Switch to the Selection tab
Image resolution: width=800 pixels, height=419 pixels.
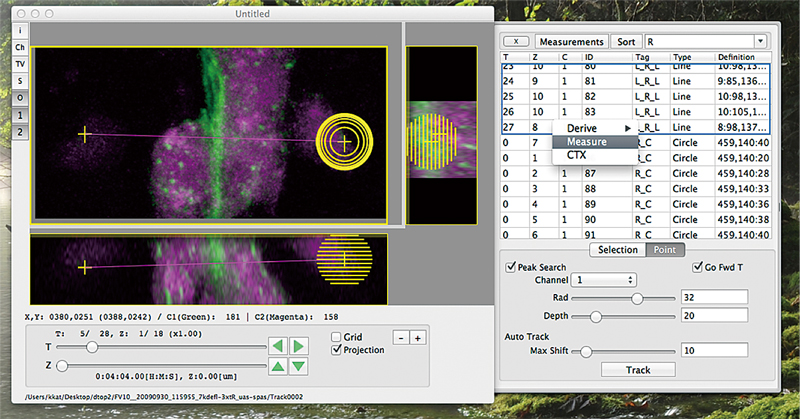617,249
